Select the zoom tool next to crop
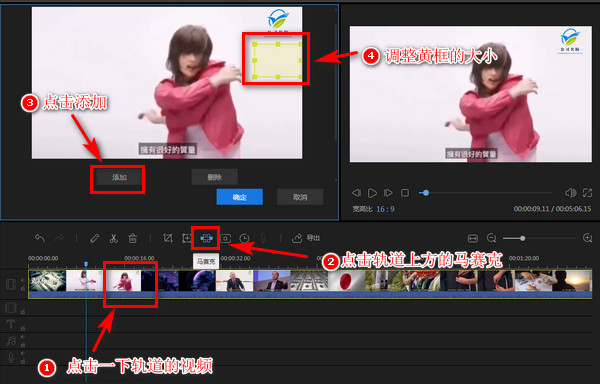The image size is (600, 384). tap(186, 238)
